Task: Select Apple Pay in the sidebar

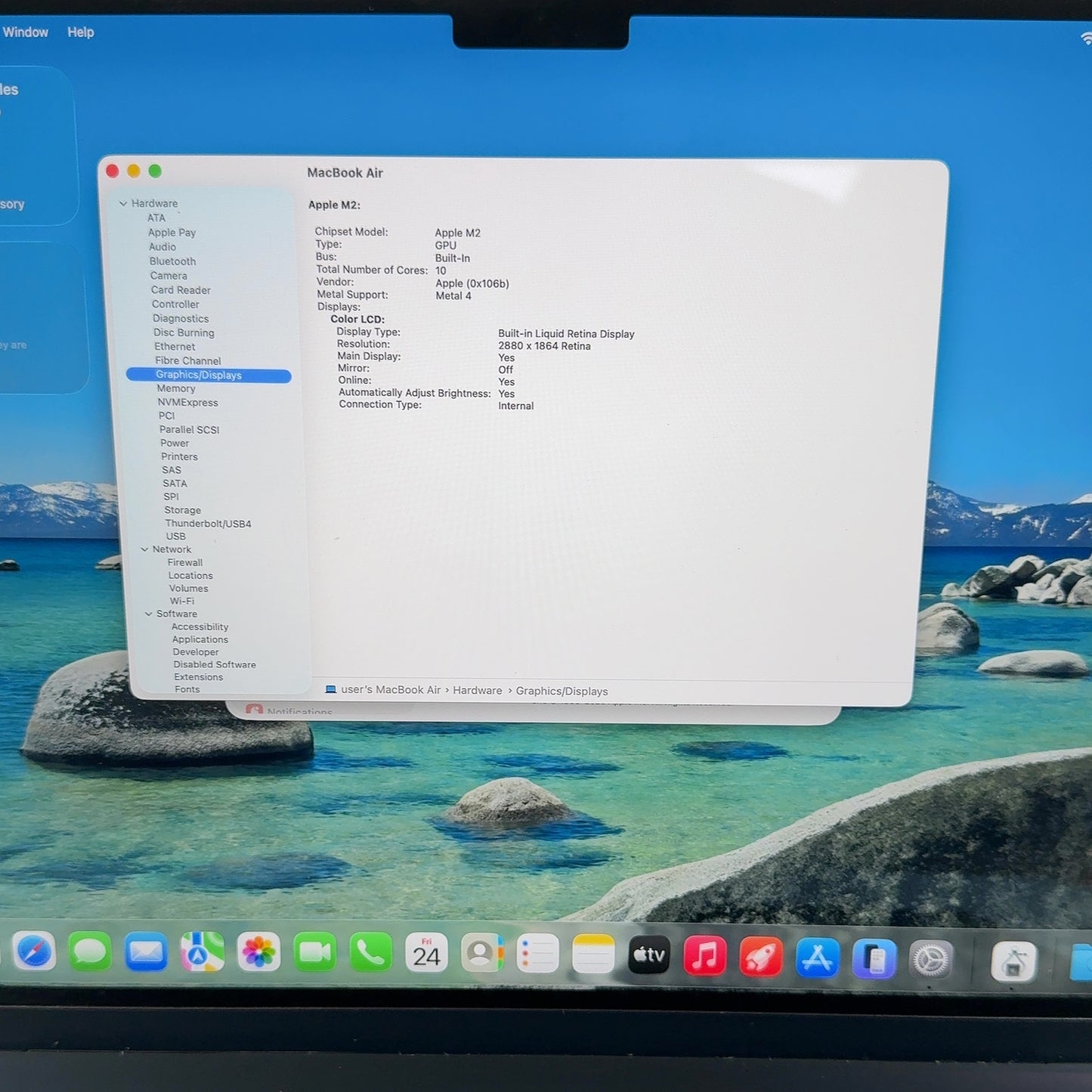Action: pos(172,233)
